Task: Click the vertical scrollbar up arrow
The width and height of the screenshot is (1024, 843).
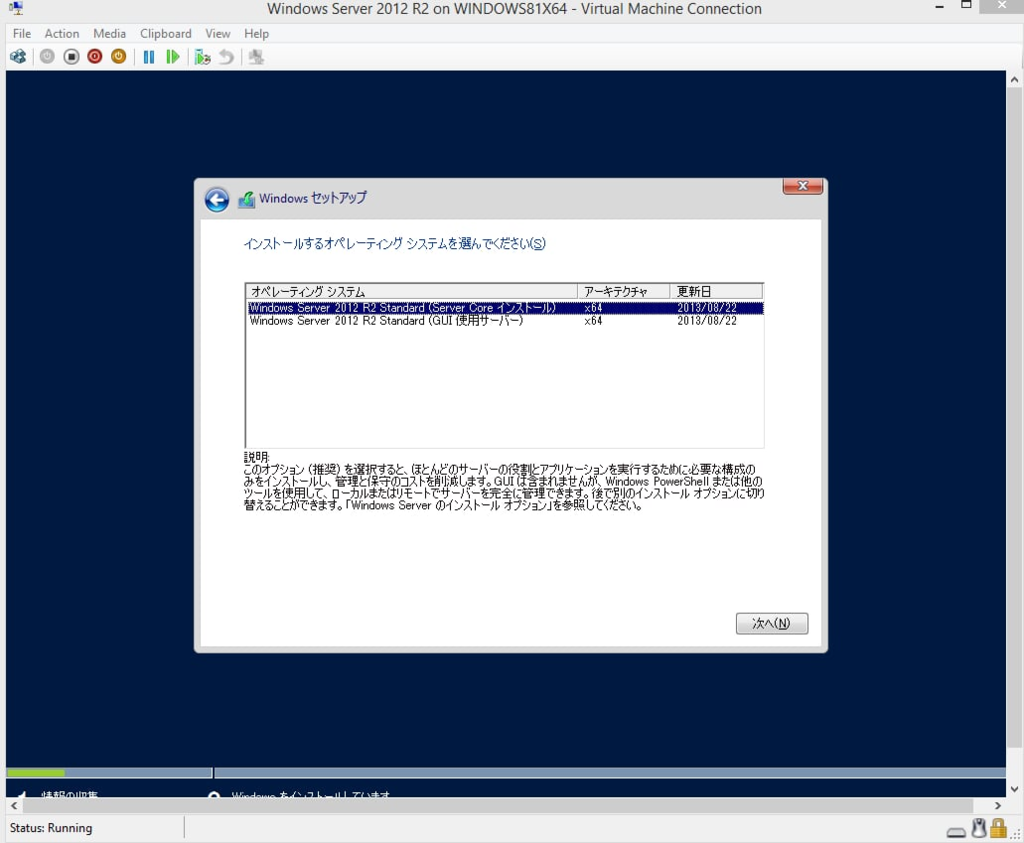Action: click(x=1014, y=80)
